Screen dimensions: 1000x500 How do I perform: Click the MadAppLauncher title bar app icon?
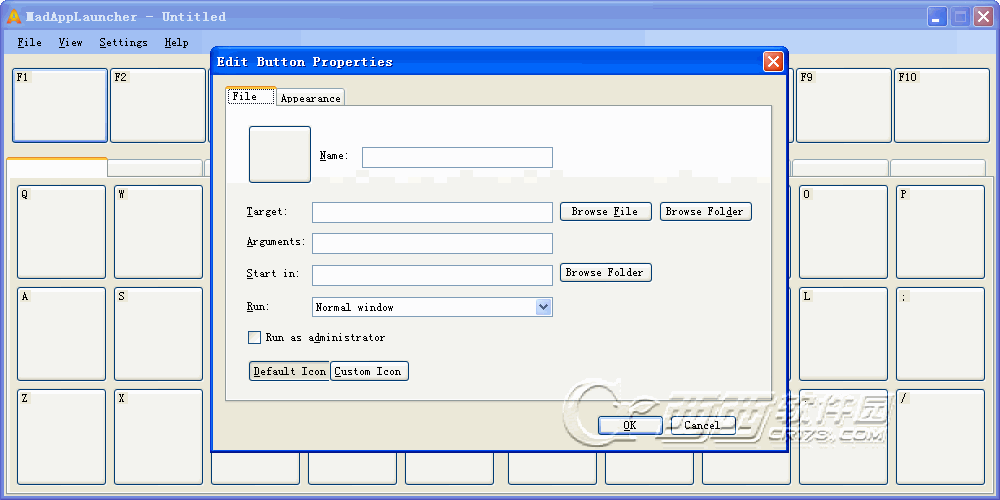coord(14,17)
